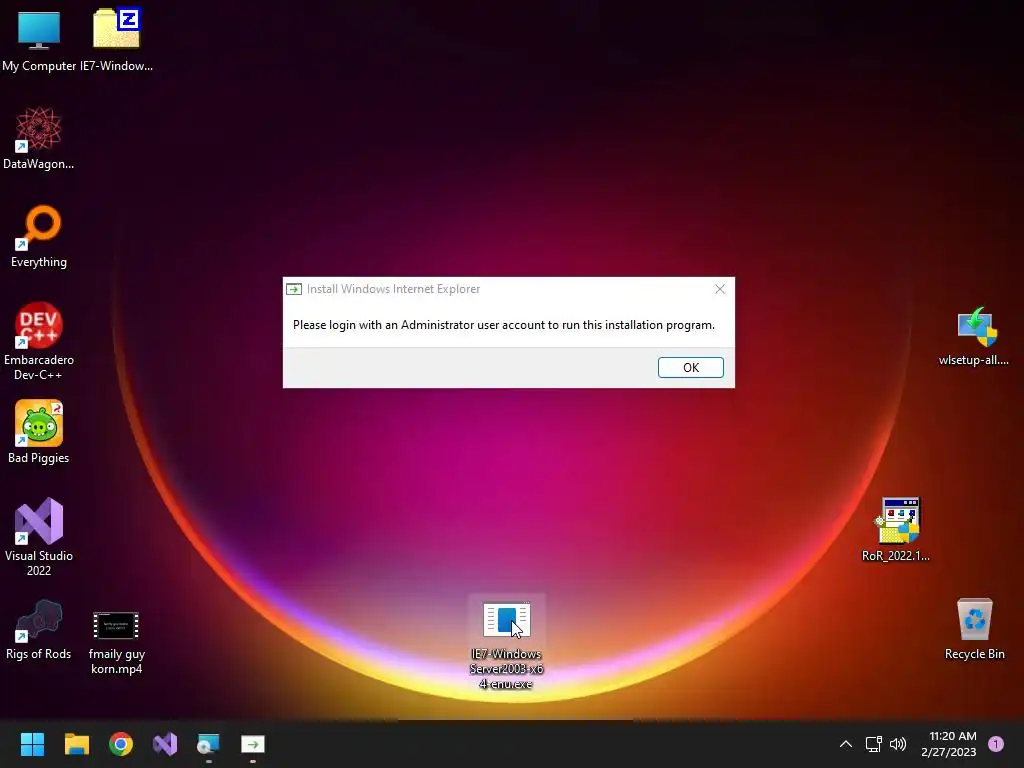Select the Bad Piggies game shortcut

point(39,432)
